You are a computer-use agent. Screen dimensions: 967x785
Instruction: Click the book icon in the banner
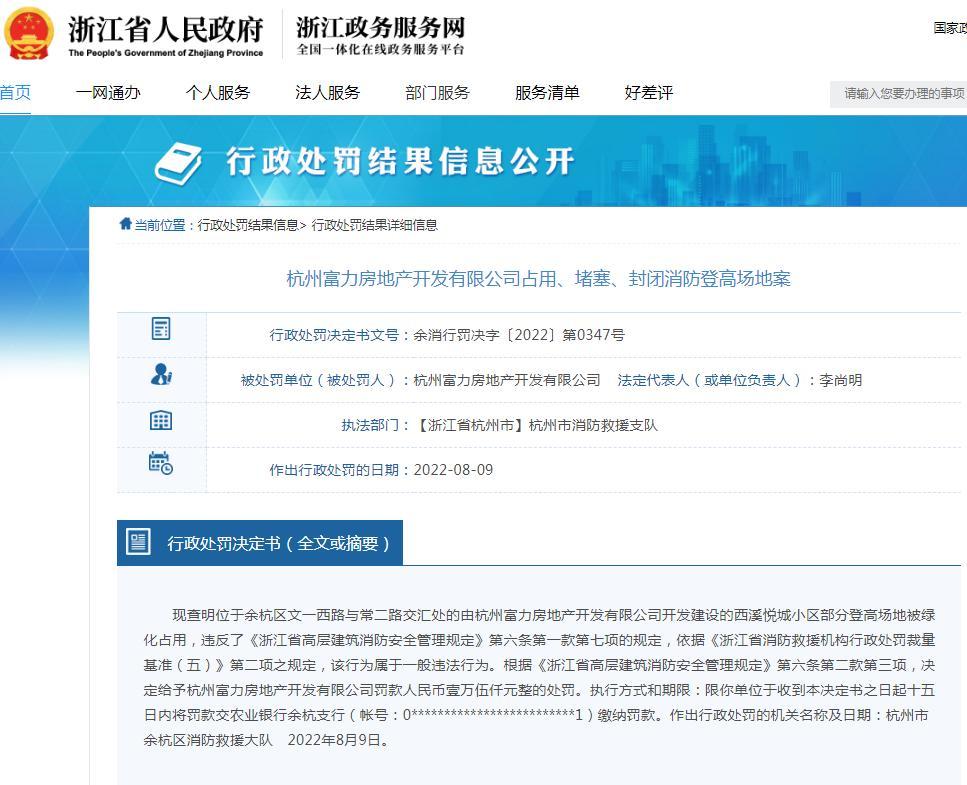pos(178,163)
